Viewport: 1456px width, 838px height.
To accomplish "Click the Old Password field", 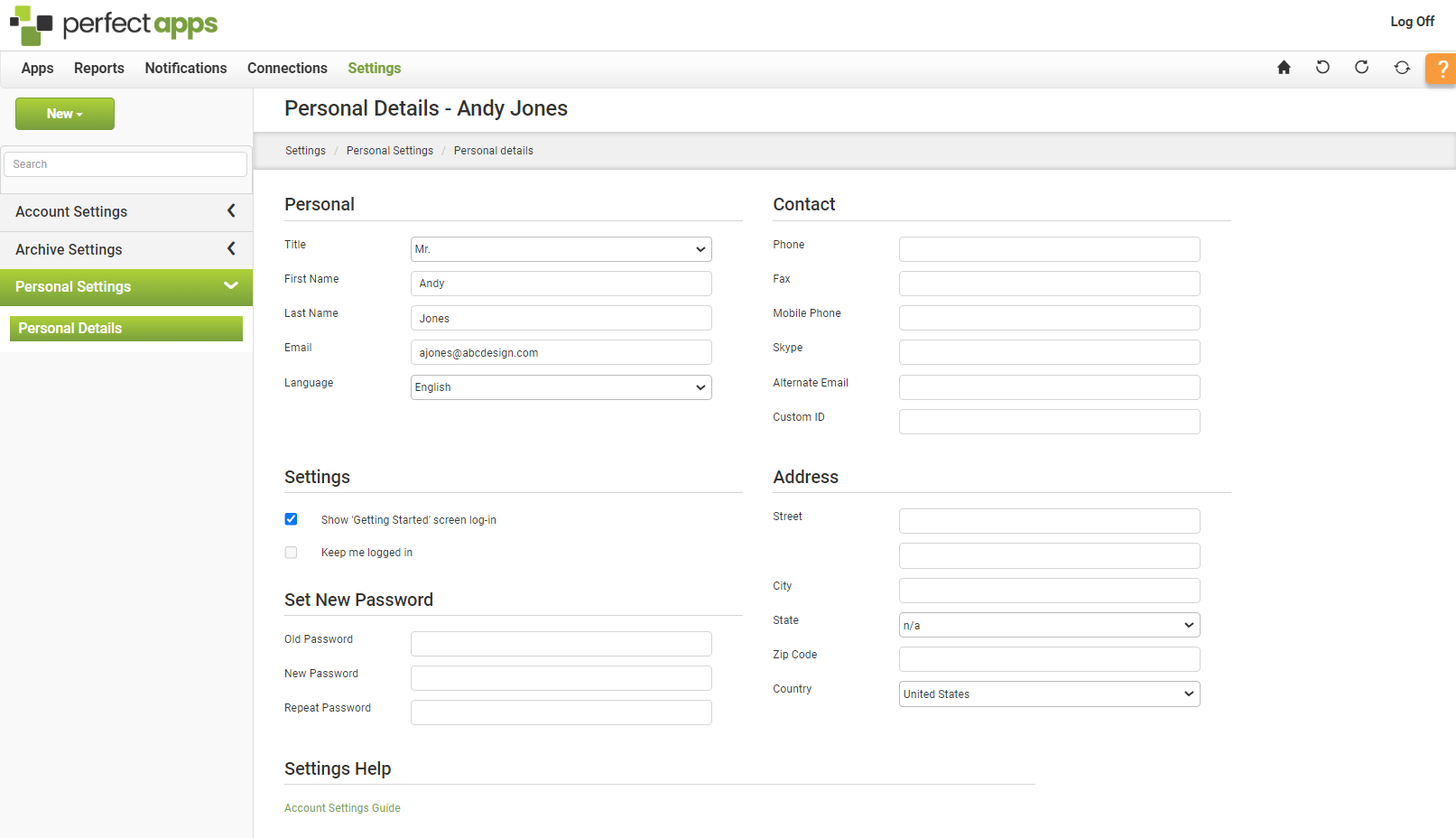I will click(561, 644).
